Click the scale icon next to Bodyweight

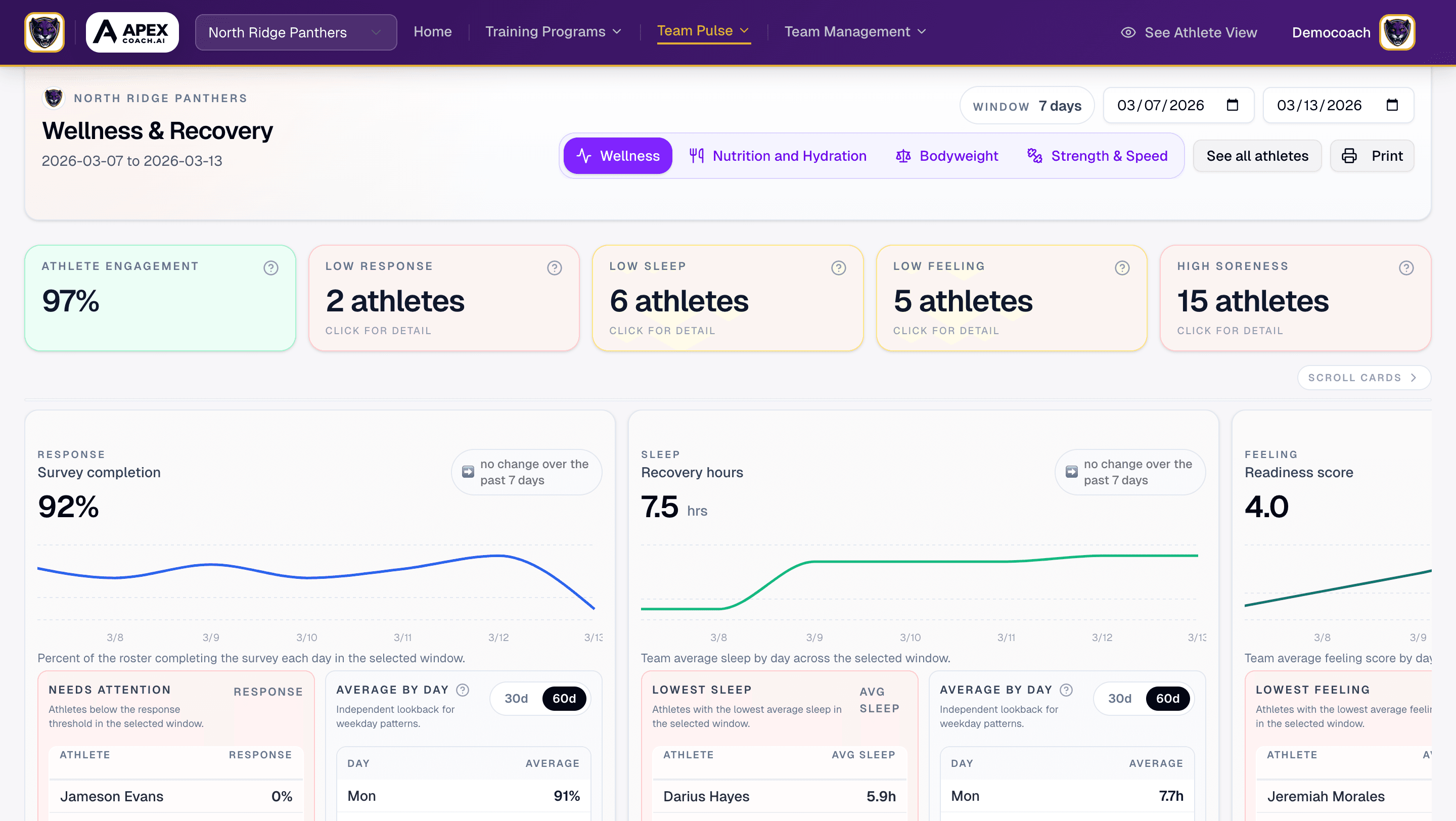903,156
